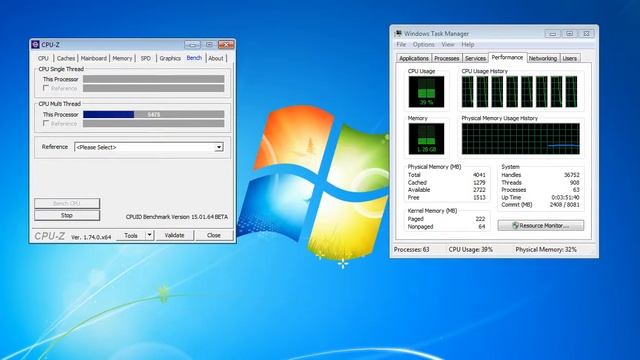Open the SPD tab in CPU-Z
The image size is (640, 360).
click(x=146, y=58)
